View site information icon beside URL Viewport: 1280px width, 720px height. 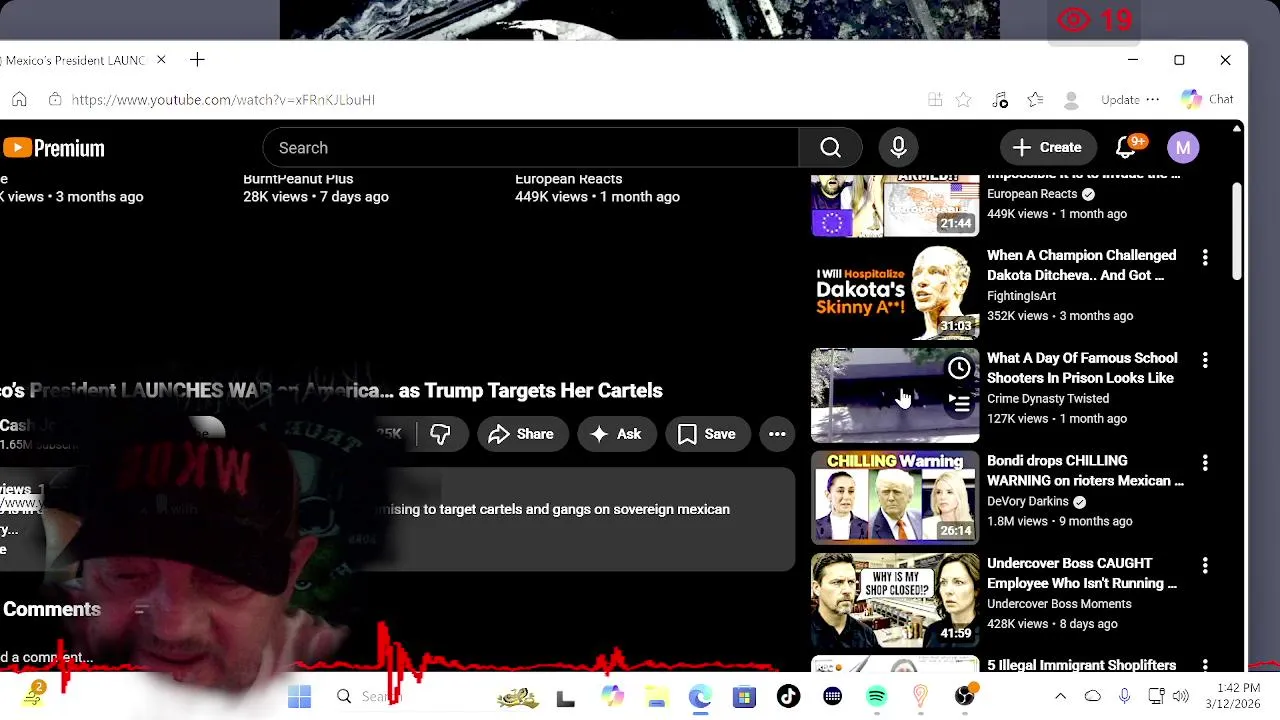pos(55,100)
